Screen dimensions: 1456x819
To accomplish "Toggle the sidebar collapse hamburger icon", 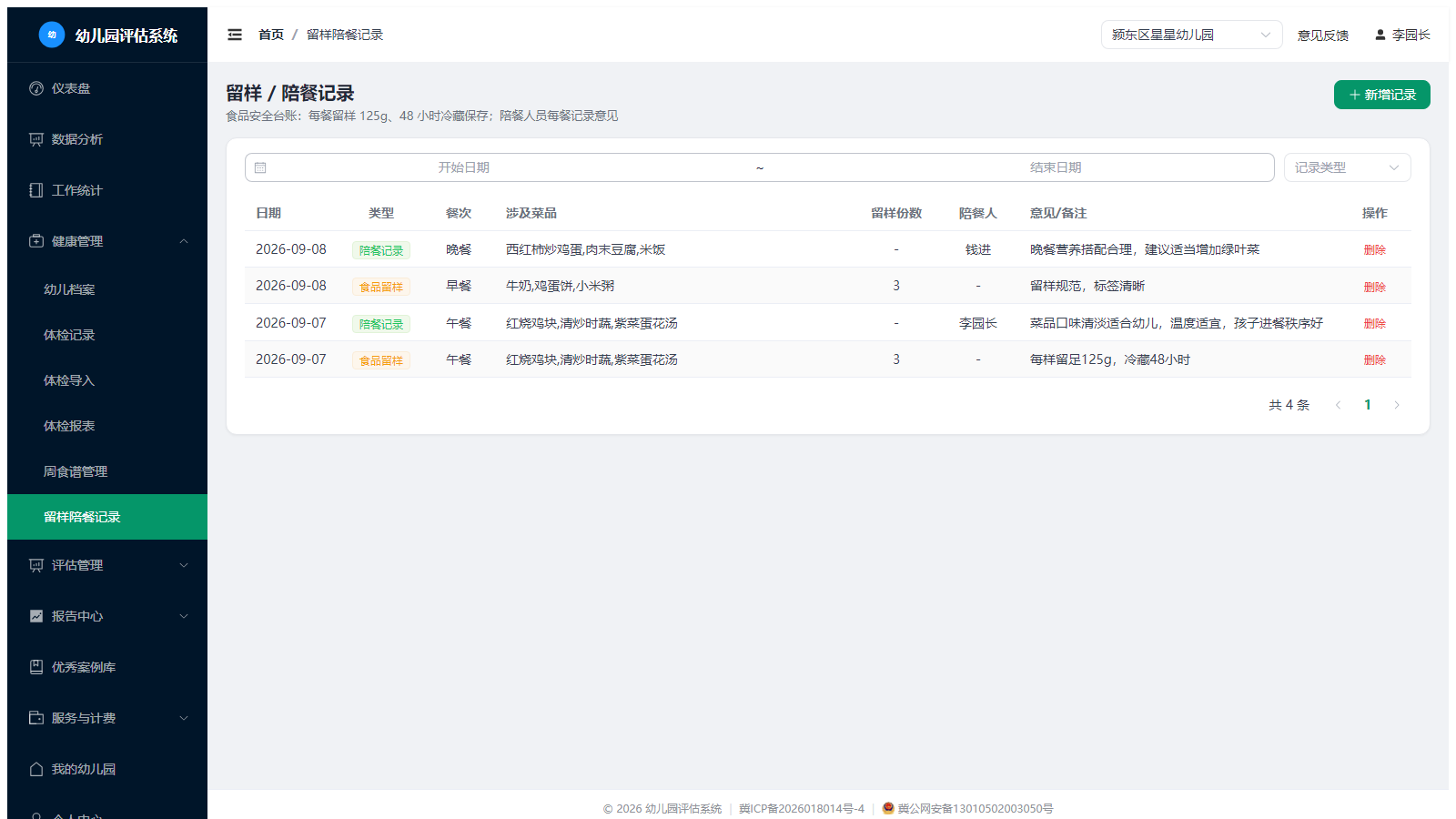I will (235, 35).
